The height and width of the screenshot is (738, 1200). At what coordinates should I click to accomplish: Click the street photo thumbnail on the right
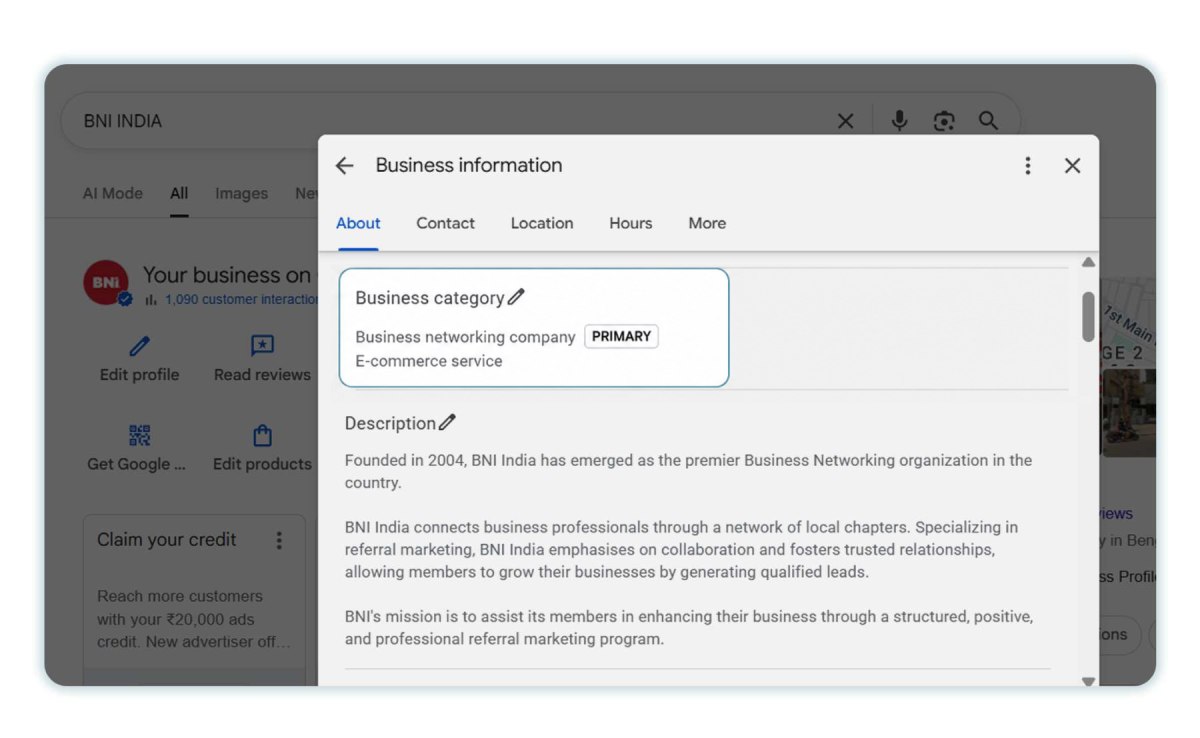pyautogui.click(x=1128, y=412)
